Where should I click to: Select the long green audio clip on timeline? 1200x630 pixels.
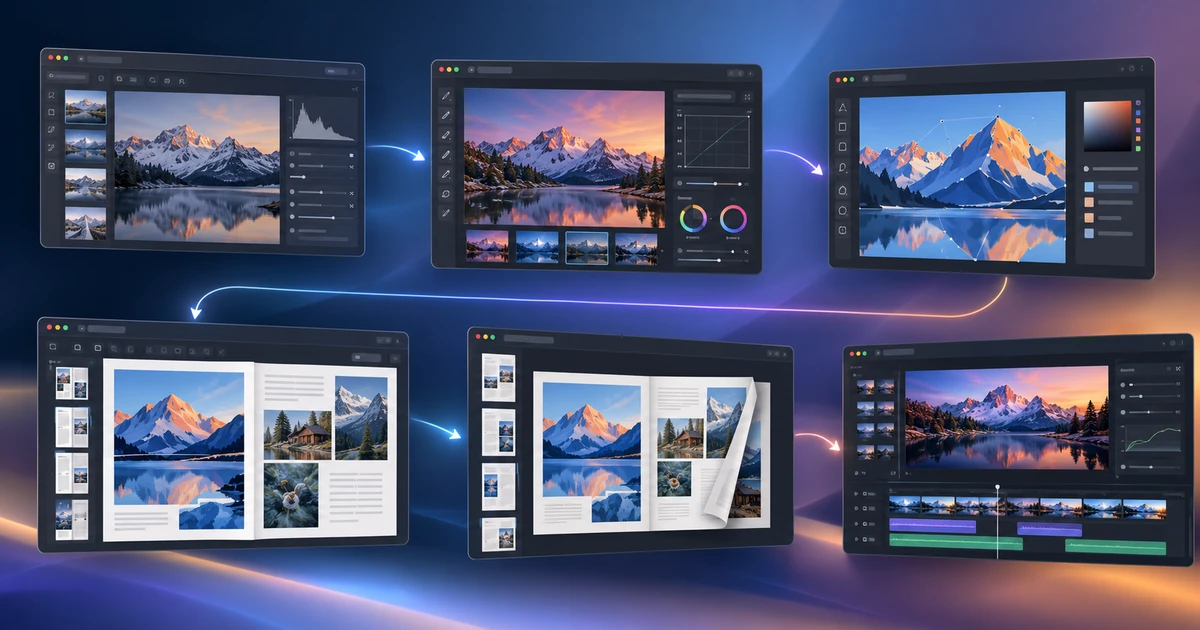click(x=956, y=542)
